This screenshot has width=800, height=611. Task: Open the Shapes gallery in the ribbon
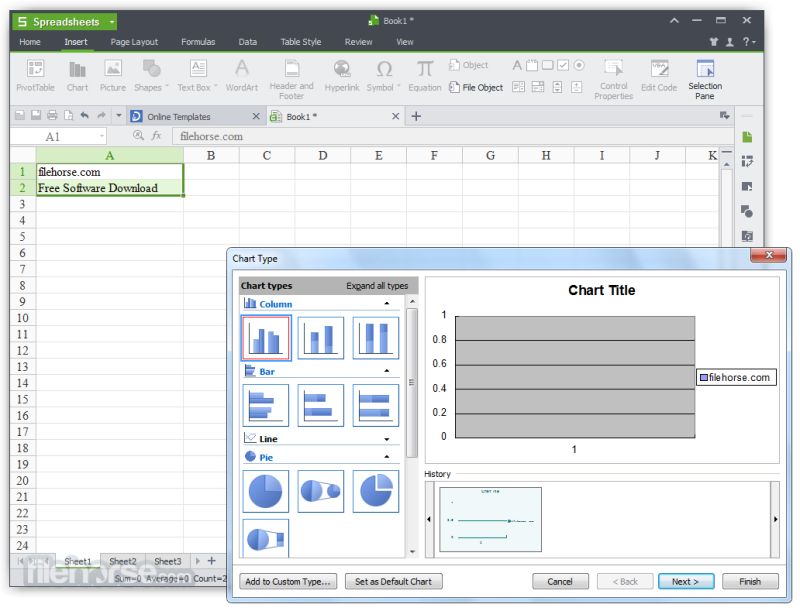click(151, 75)
